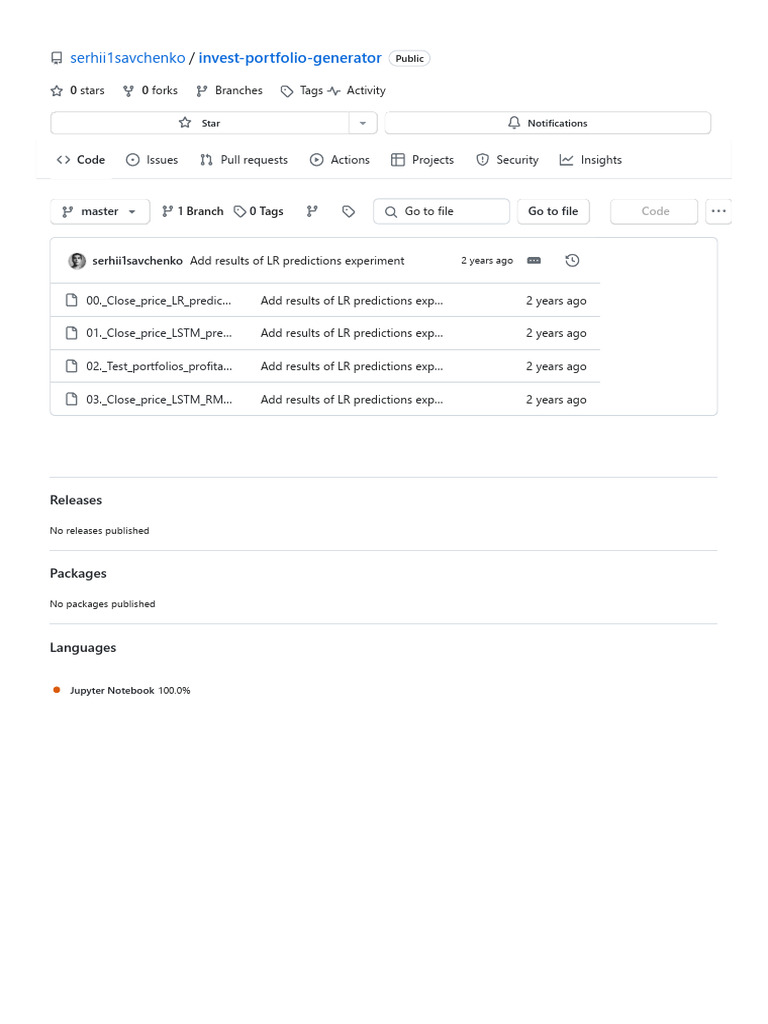Viewport: 768px width, 1024px height.
Task: Open commit message in 01._Close_price_LSTM row
Action: tap(352, 333)
